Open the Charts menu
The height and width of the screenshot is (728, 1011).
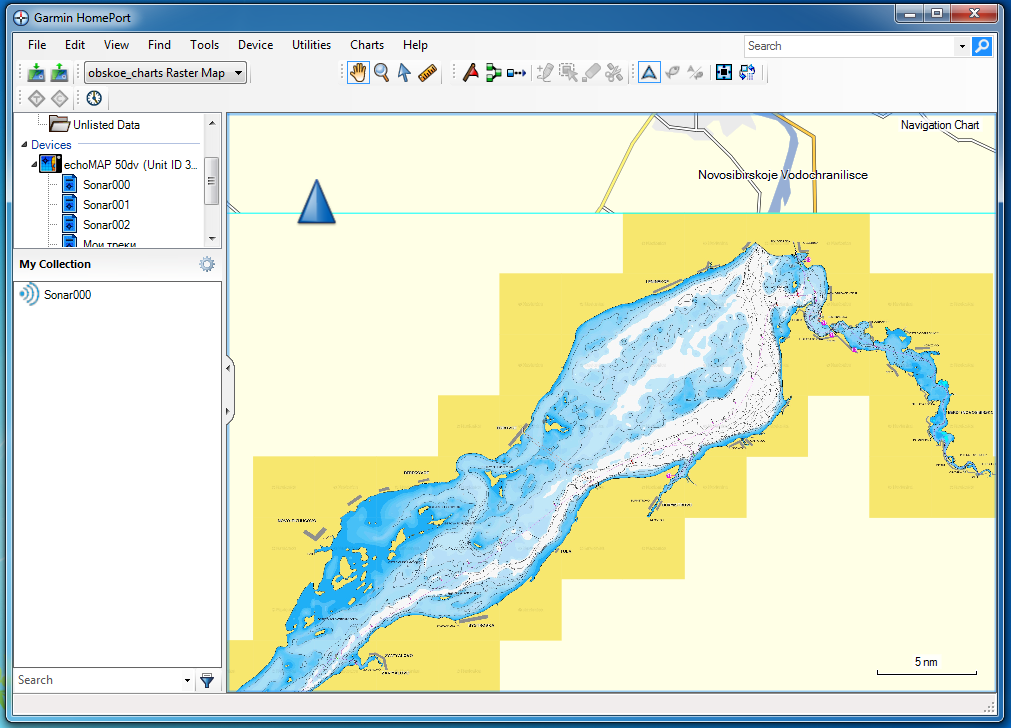[367, 45]
